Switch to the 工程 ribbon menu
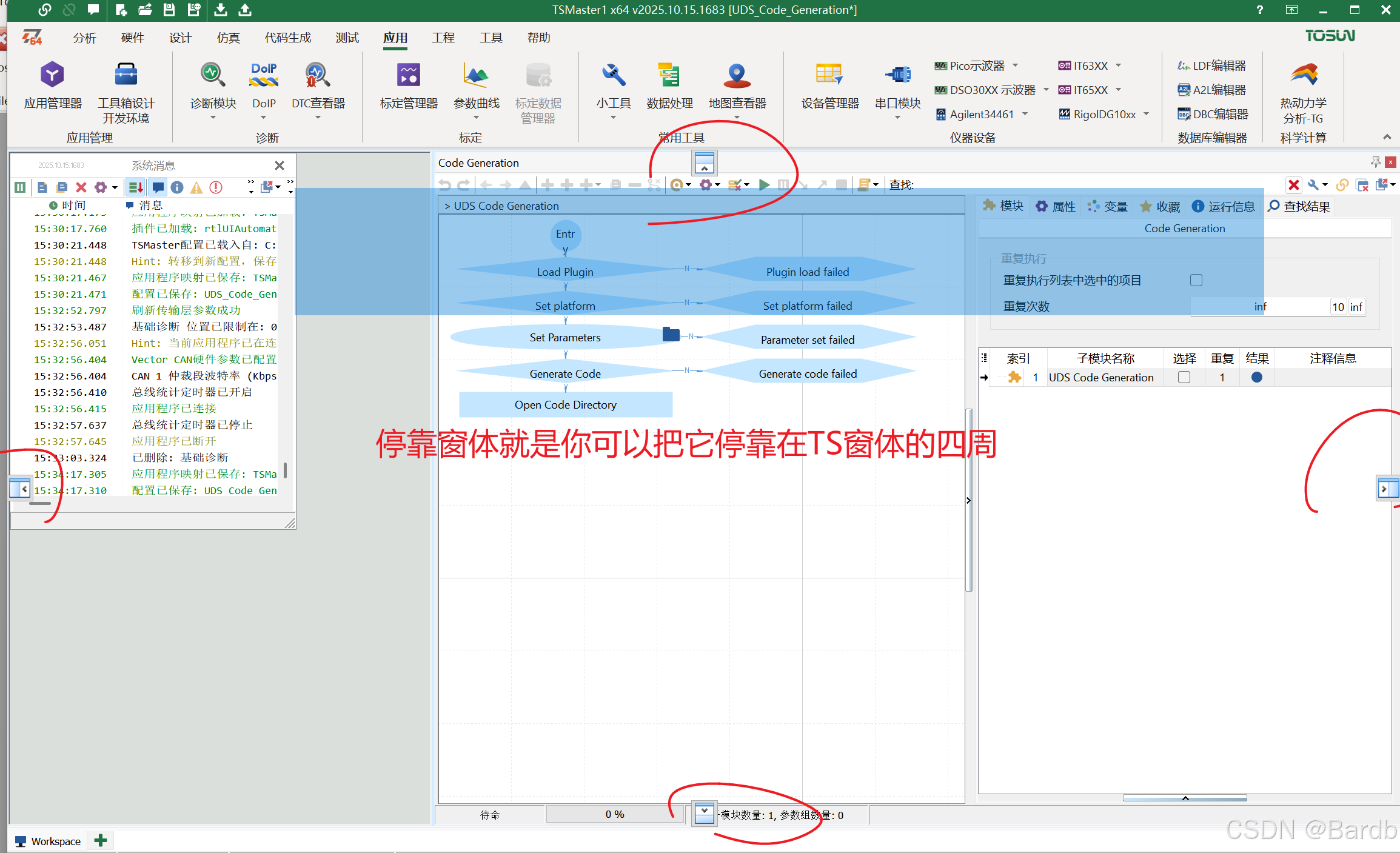1400x853 pixels. pos(443,38)
